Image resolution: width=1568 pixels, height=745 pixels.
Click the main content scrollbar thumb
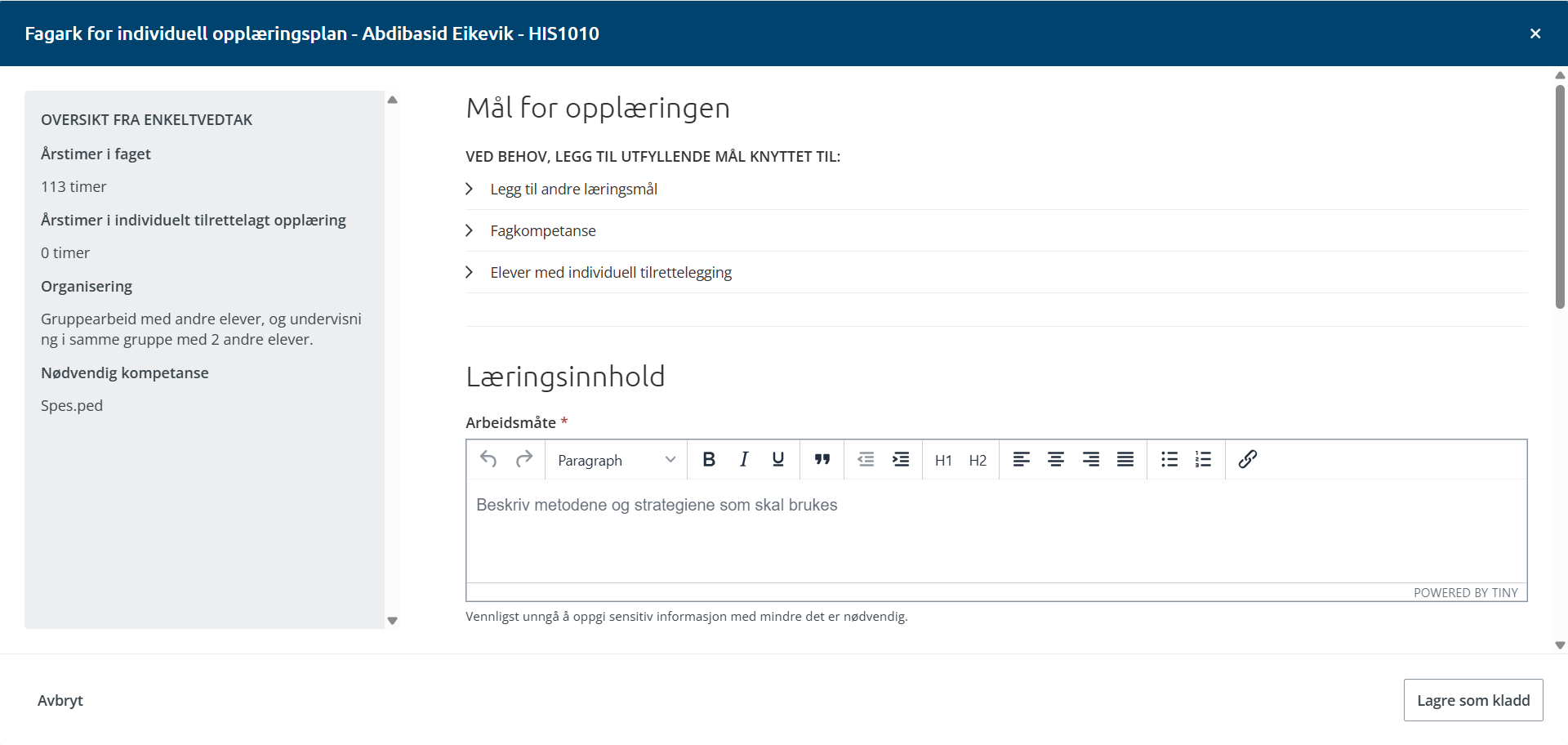(1560, 196)
